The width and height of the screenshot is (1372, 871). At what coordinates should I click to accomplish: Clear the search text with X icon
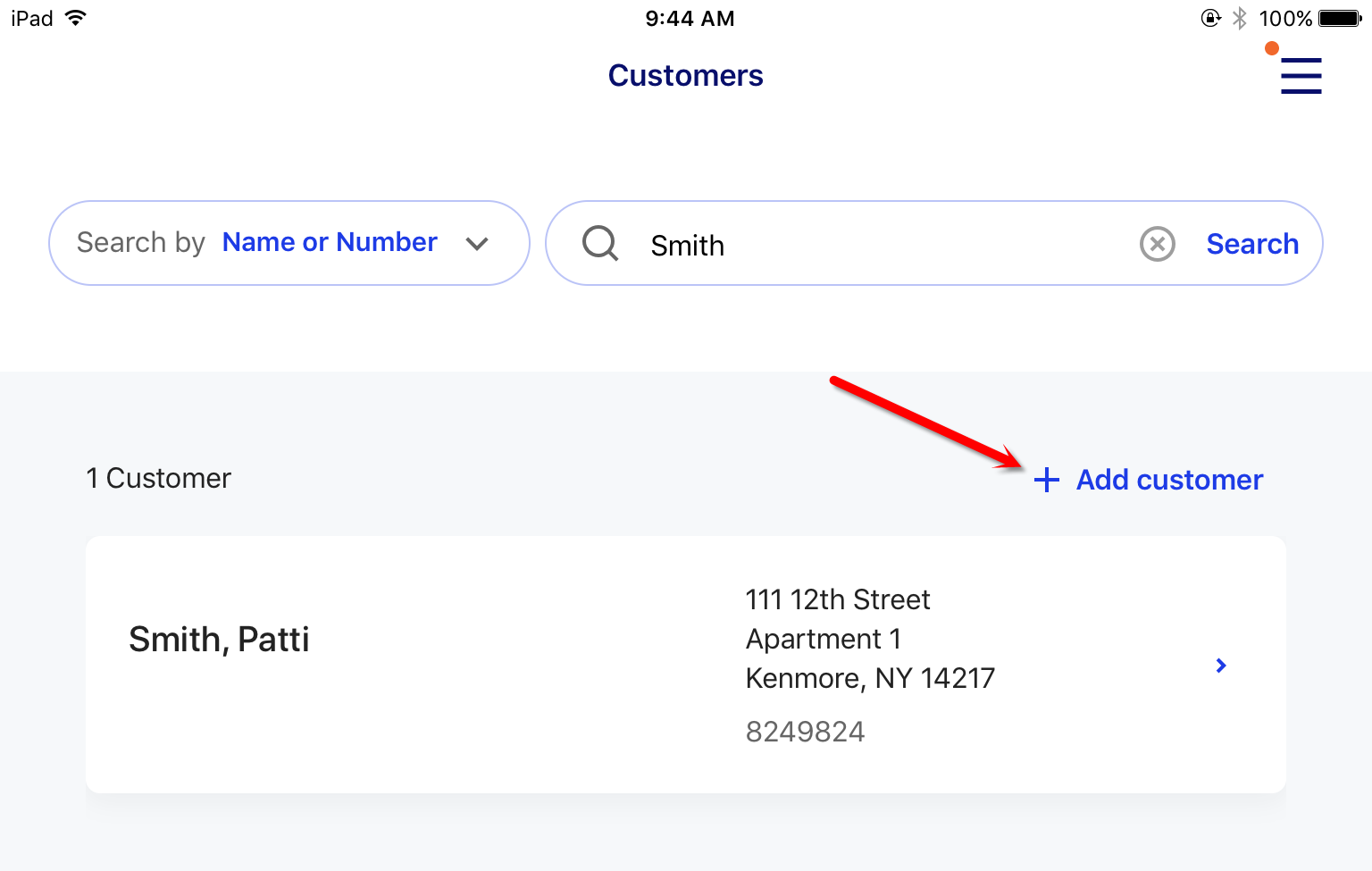(1158, 244)
